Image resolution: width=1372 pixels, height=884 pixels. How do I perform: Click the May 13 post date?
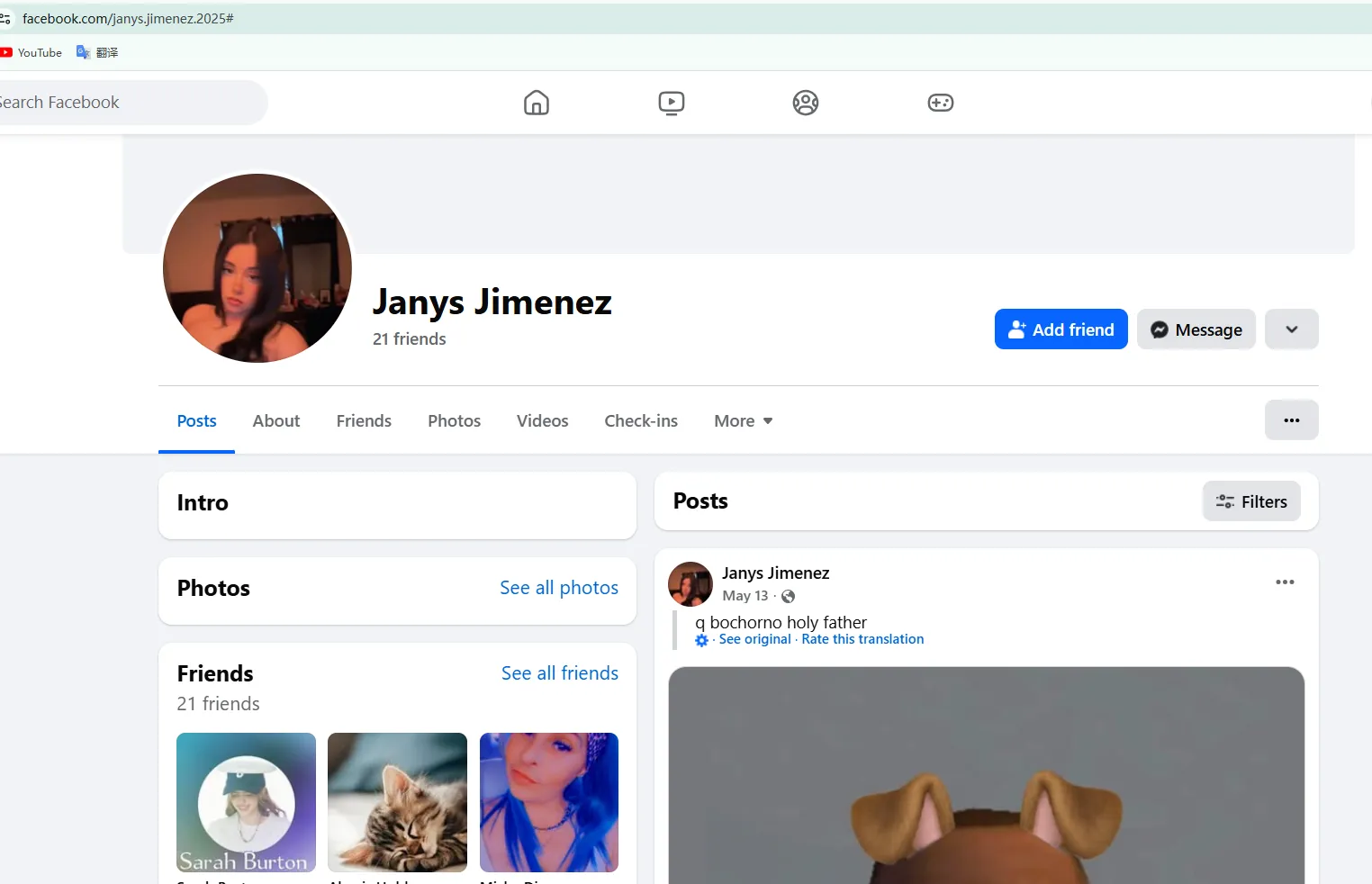745,596
